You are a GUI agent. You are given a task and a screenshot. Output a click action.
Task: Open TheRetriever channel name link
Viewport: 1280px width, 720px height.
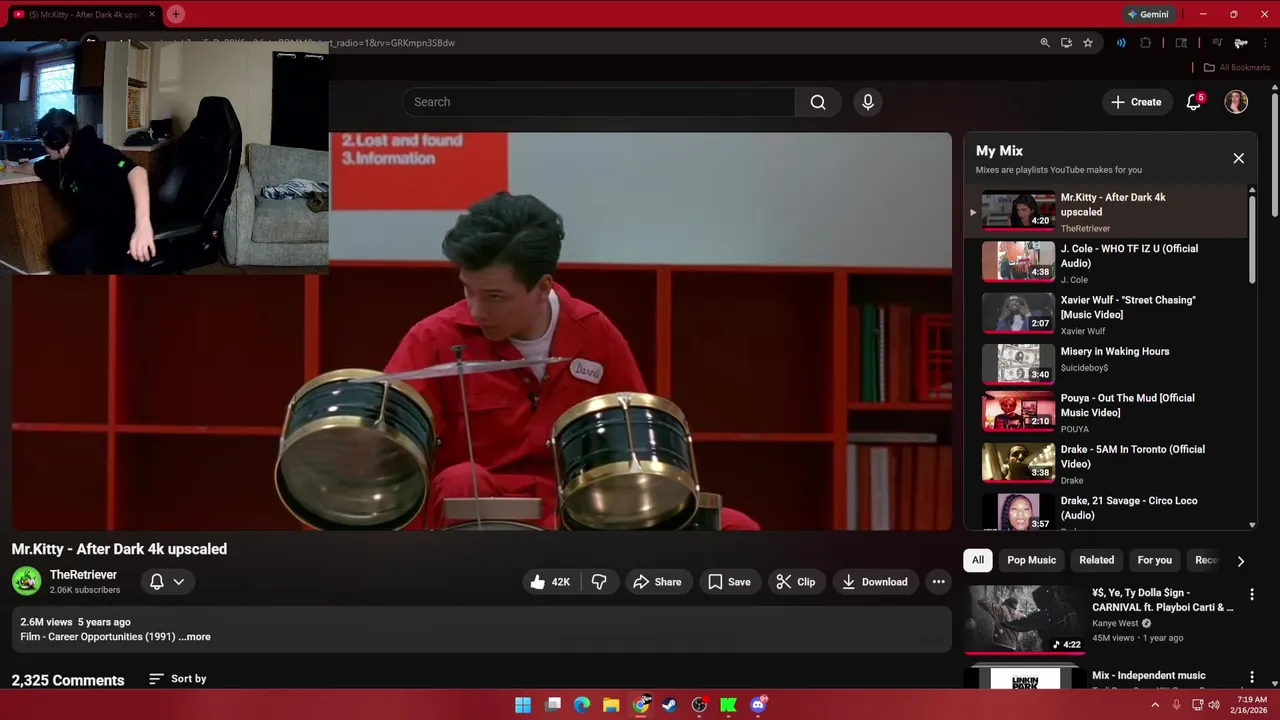[x=83, y=575]
